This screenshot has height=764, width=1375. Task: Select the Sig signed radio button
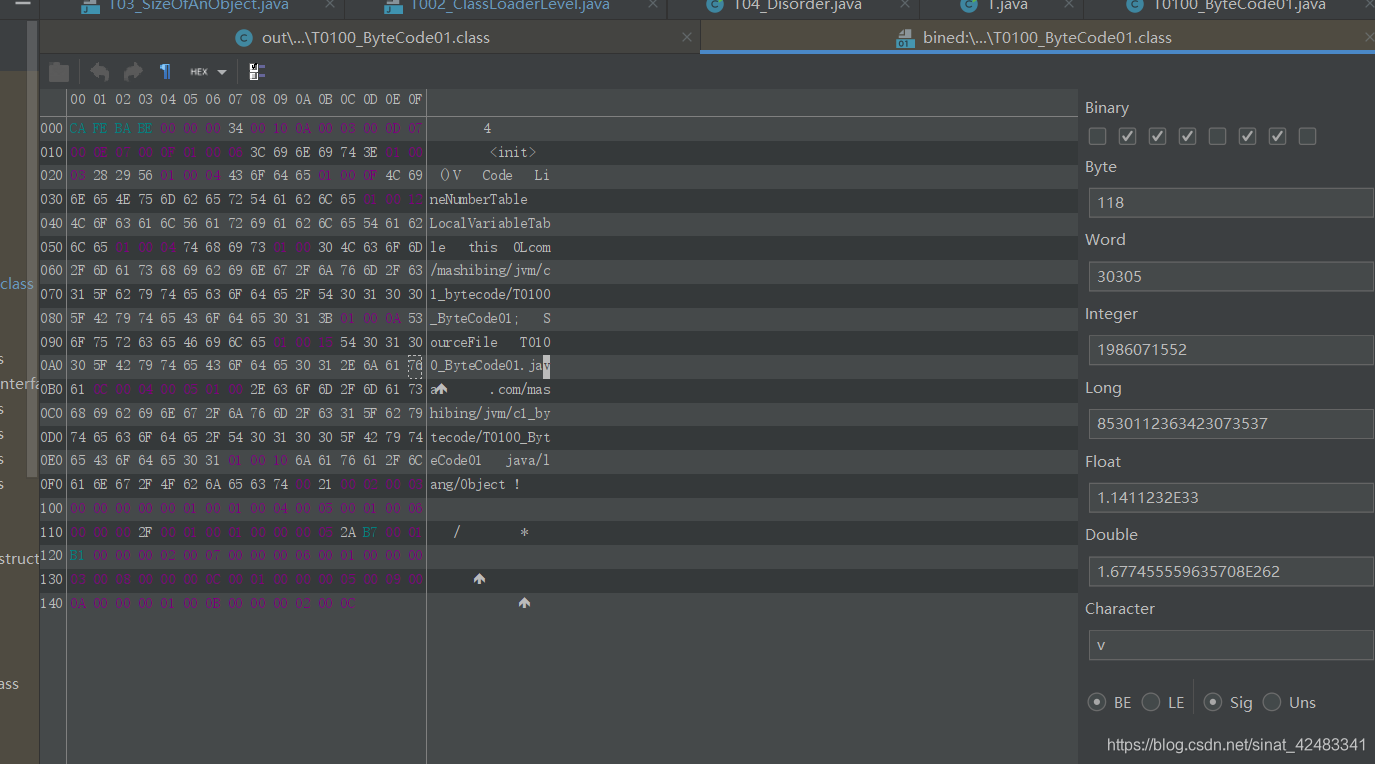tap(1212, 702)
